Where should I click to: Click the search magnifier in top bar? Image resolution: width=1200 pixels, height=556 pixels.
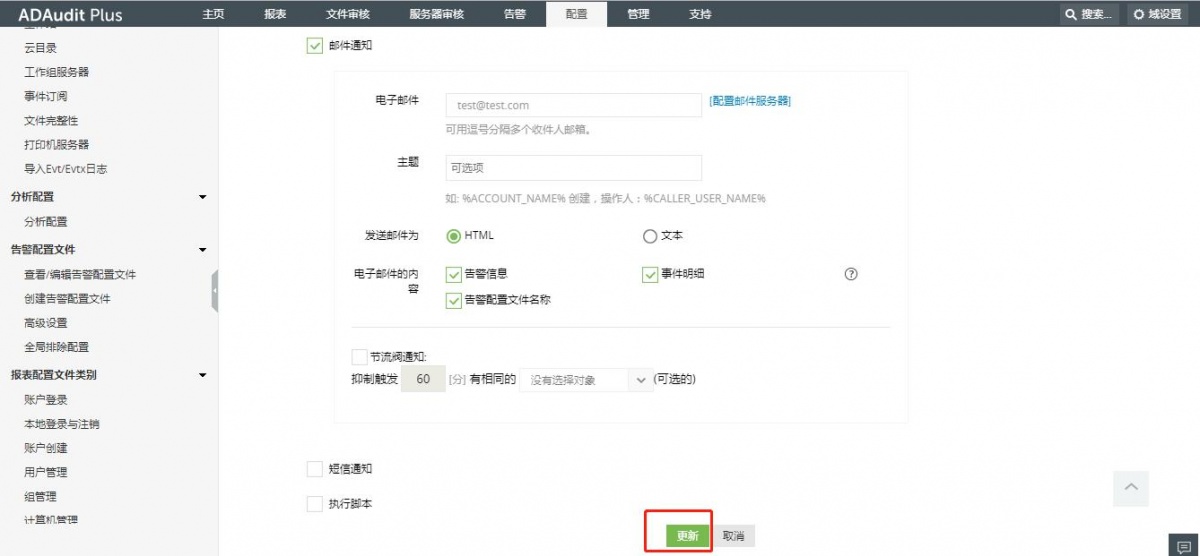pyautogui.click(x=1071, y=15)
